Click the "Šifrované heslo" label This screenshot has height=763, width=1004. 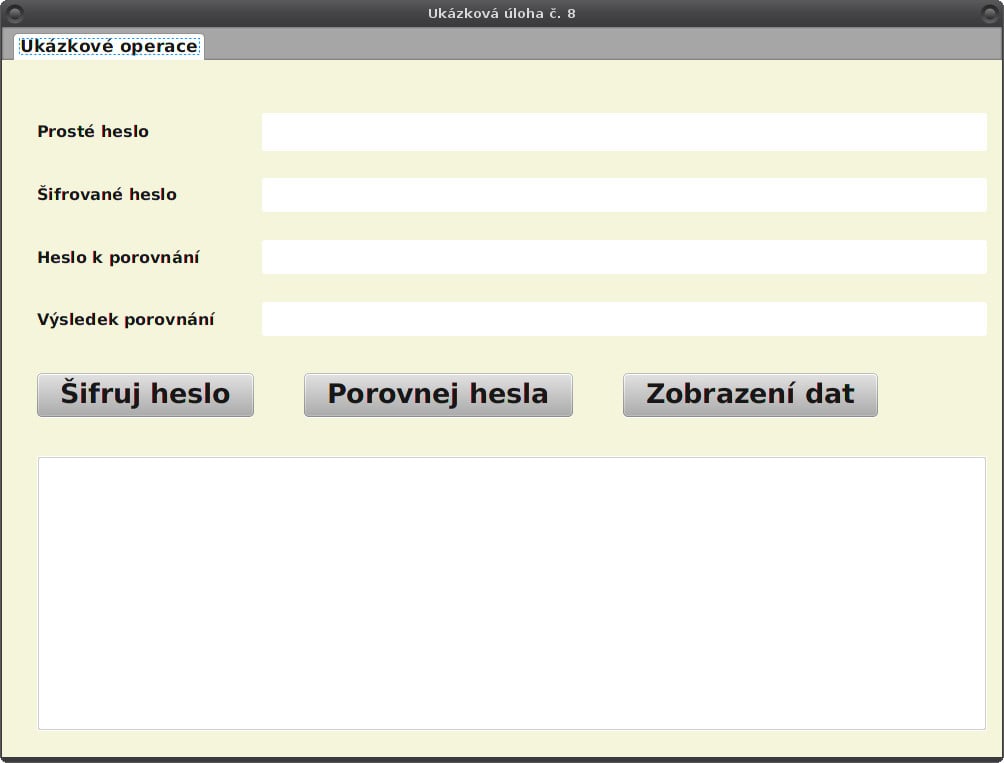coord(106,194)
